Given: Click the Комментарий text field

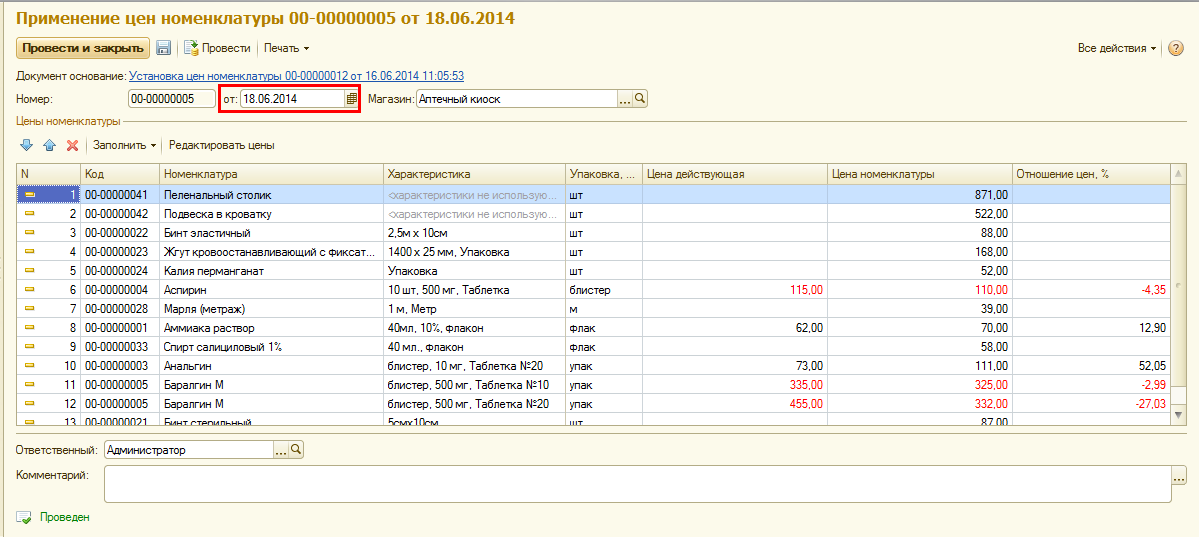Looking at the screenshot, I should click(x=636, y=484).
